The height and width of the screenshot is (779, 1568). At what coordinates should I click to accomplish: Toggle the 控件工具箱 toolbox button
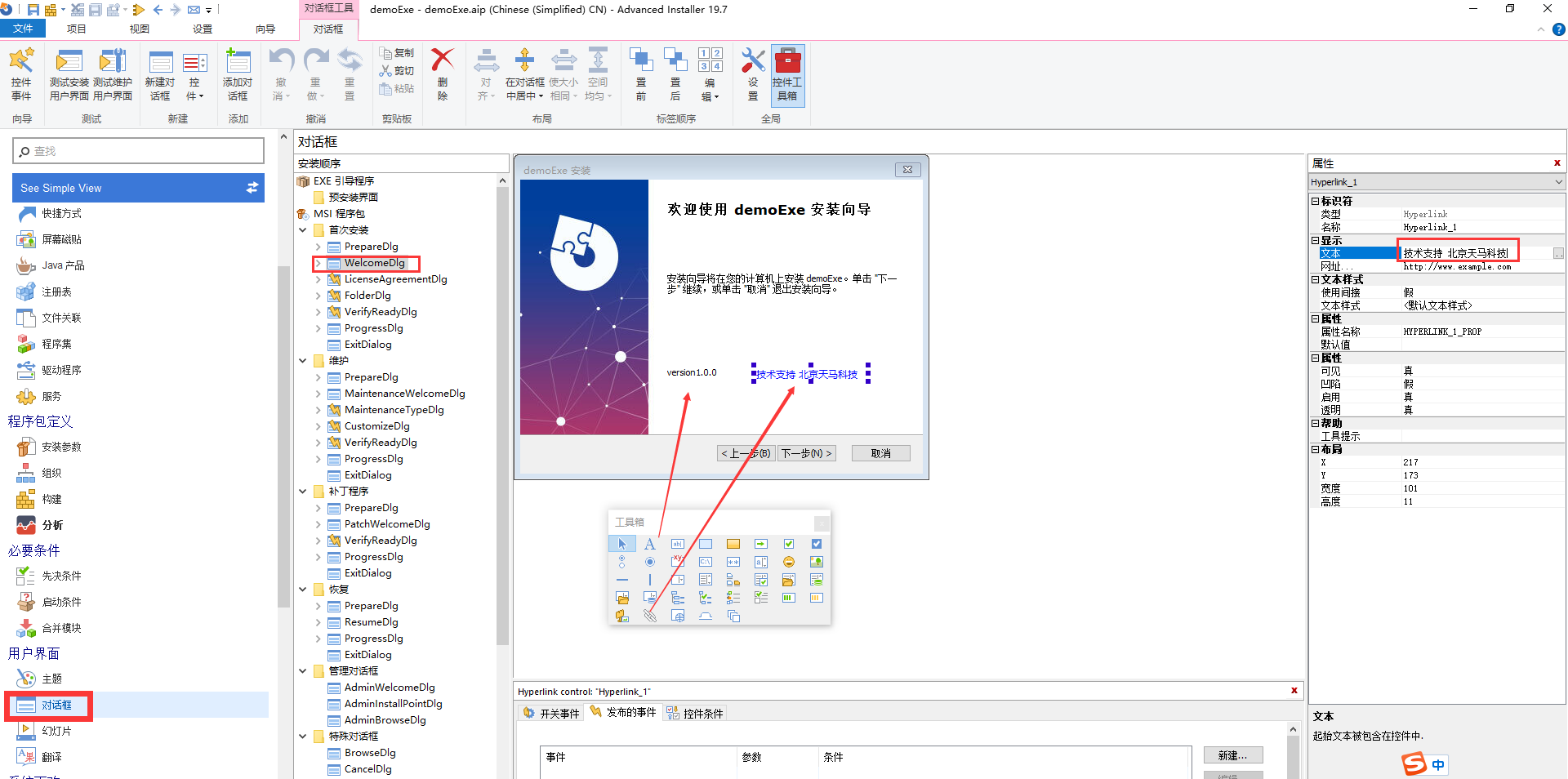tap(788, 74)
